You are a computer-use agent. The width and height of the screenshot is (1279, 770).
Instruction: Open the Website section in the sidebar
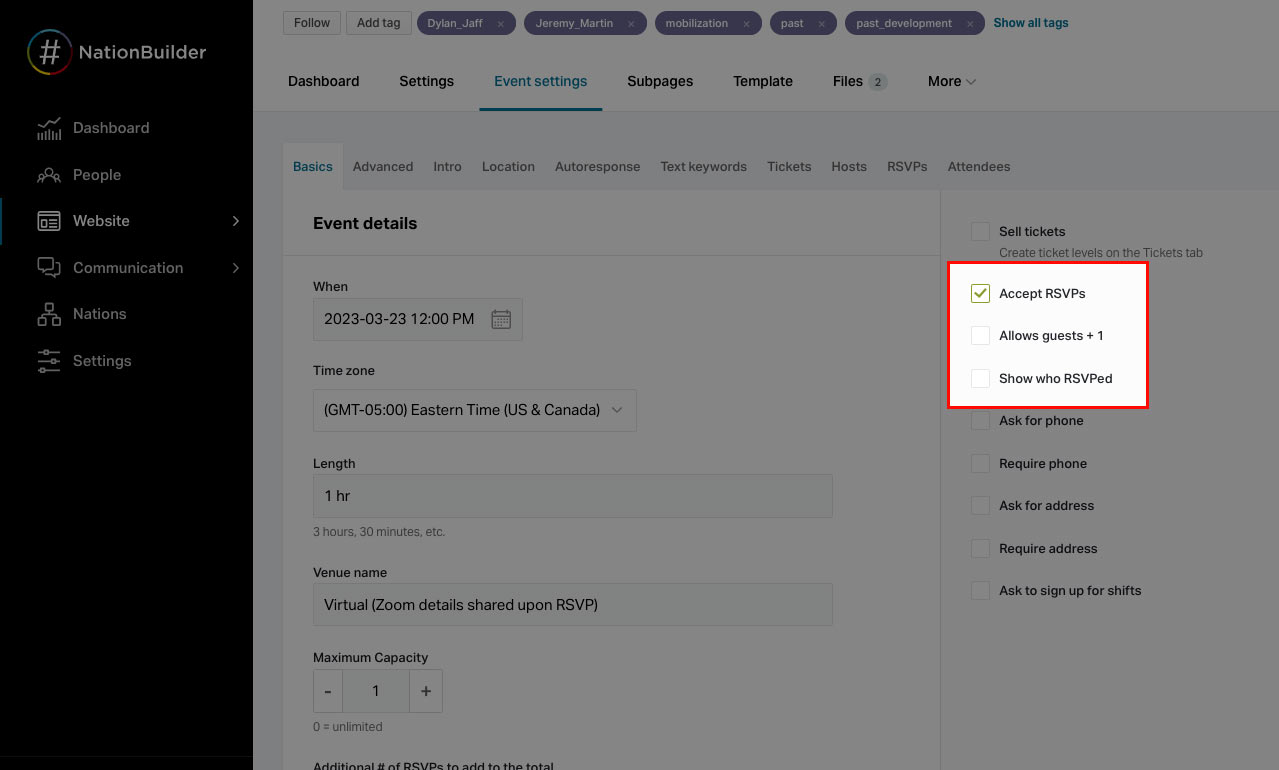click(101, 220)
